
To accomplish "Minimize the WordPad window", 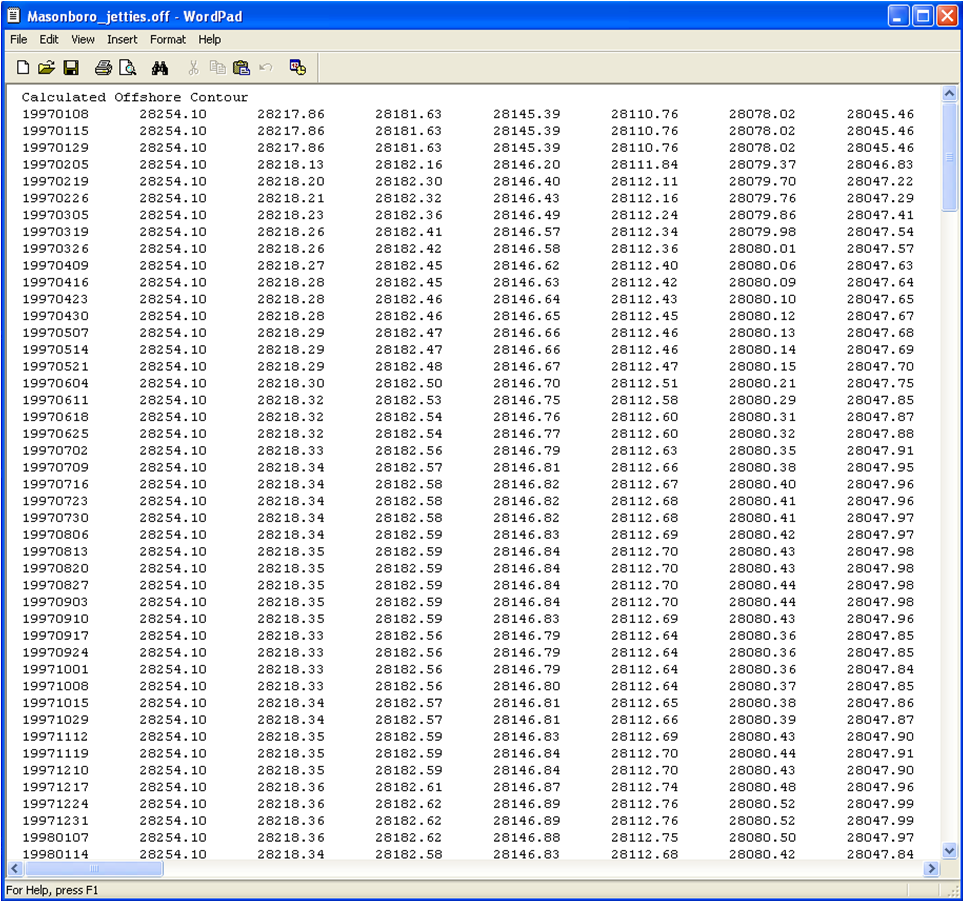I will pos(898,16).
